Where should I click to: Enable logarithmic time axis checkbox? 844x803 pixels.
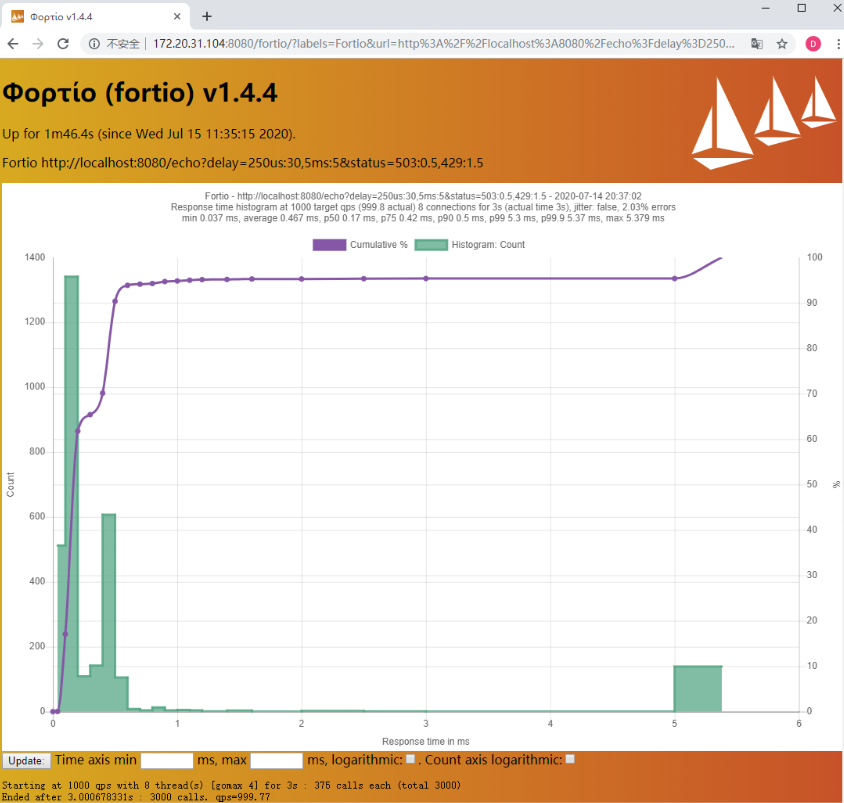tap(410, 759)
